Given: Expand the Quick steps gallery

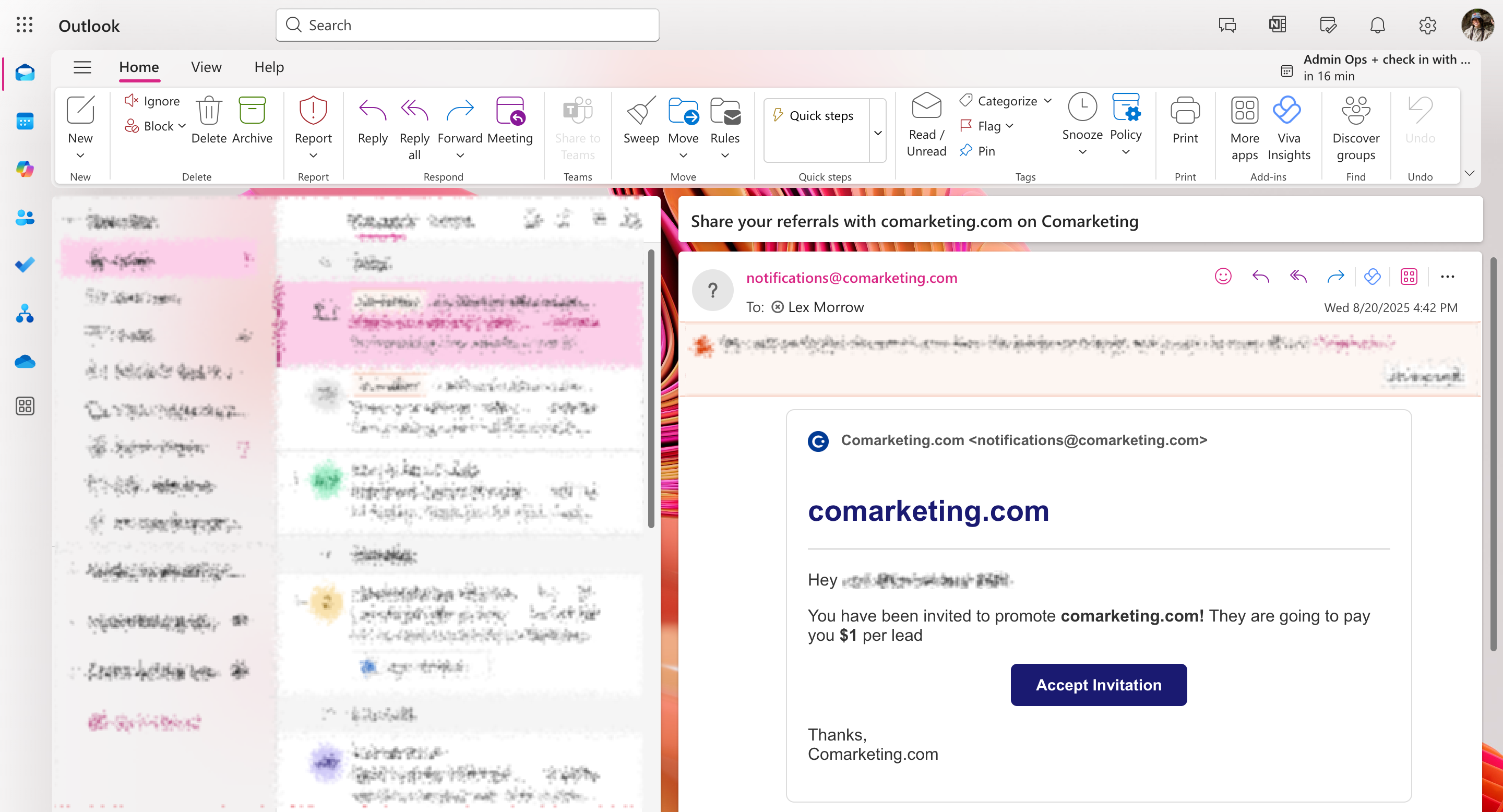Looking at the screenshot, I should 878,132.
